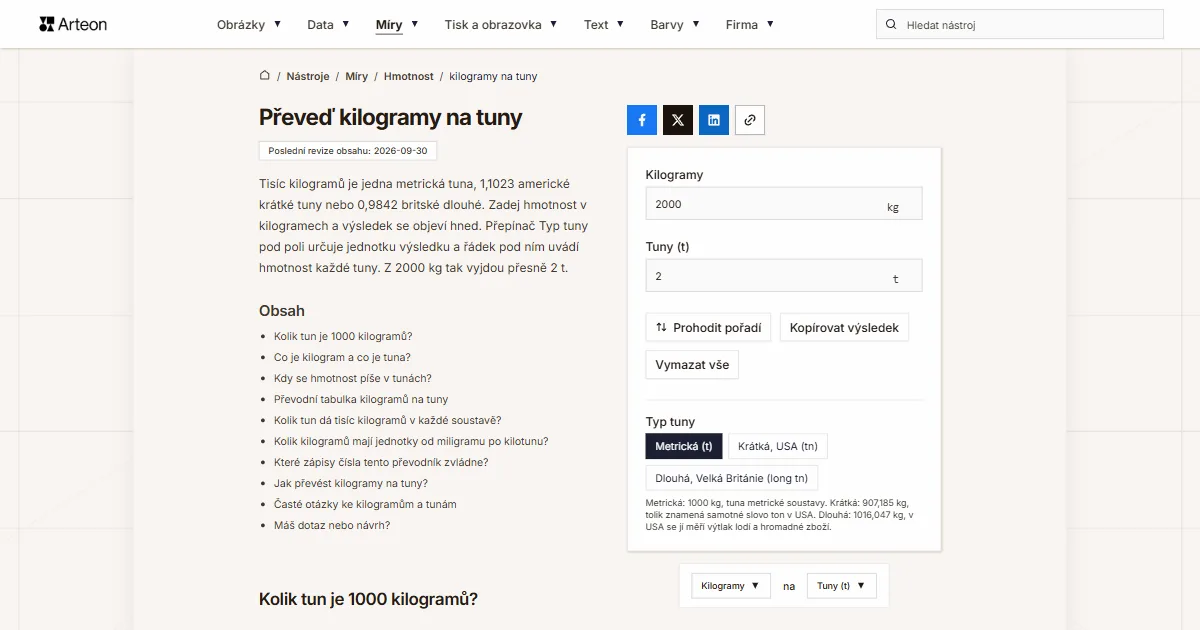The height and width of the screenshot is (630, 1200).
Task: Open the Převodní tabulka kilogramů na tuny link
Action: coord(361,399)
